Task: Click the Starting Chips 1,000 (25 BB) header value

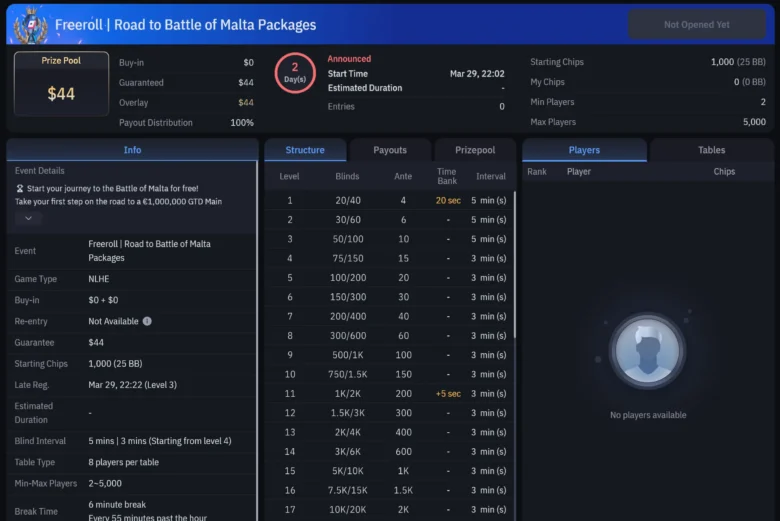Action: coord(738,62)
